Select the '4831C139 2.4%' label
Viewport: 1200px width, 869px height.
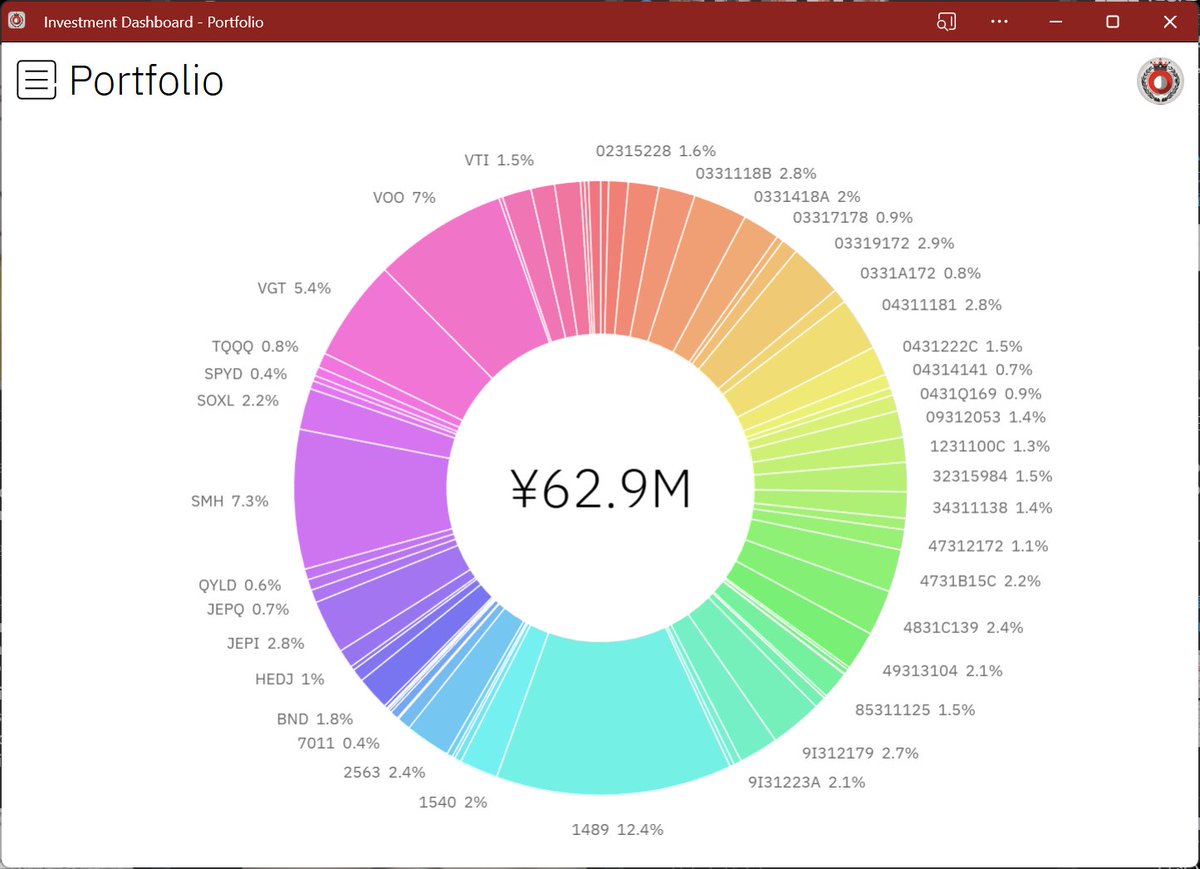[963, 627]
